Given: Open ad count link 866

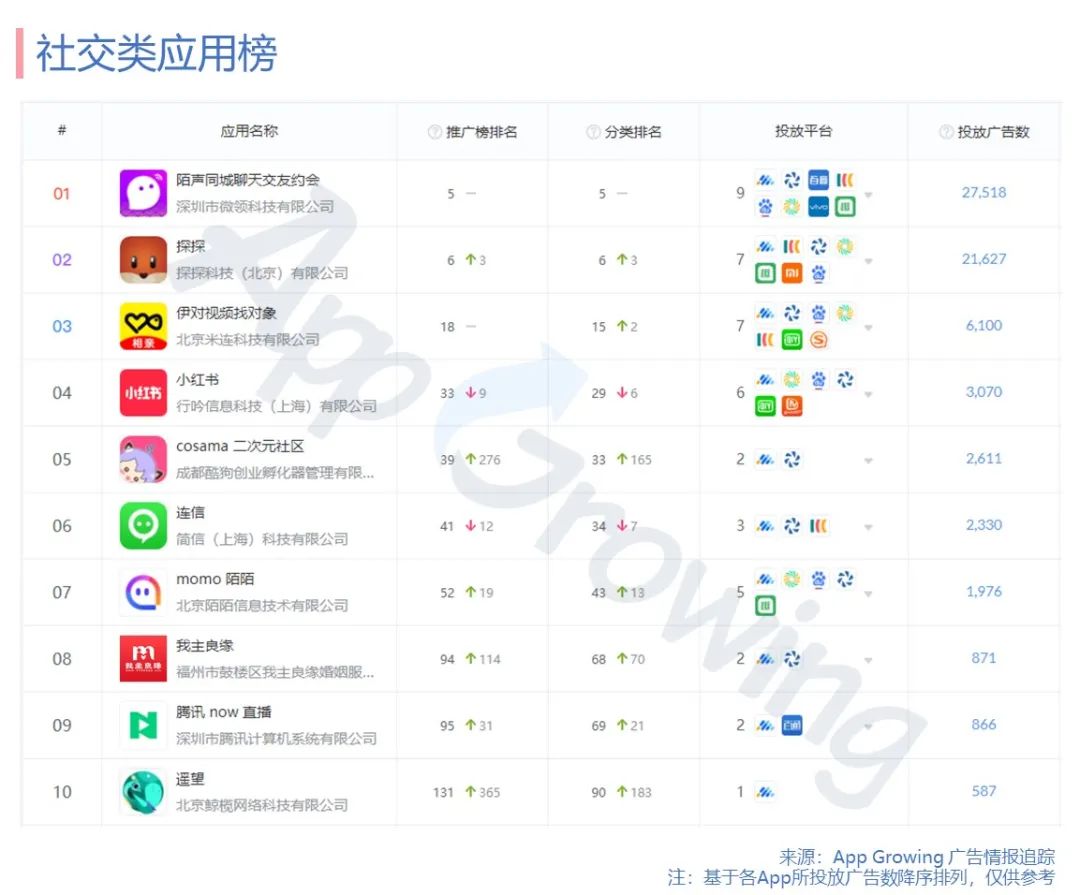Looking at the screenshot, I should coord(984,724).
